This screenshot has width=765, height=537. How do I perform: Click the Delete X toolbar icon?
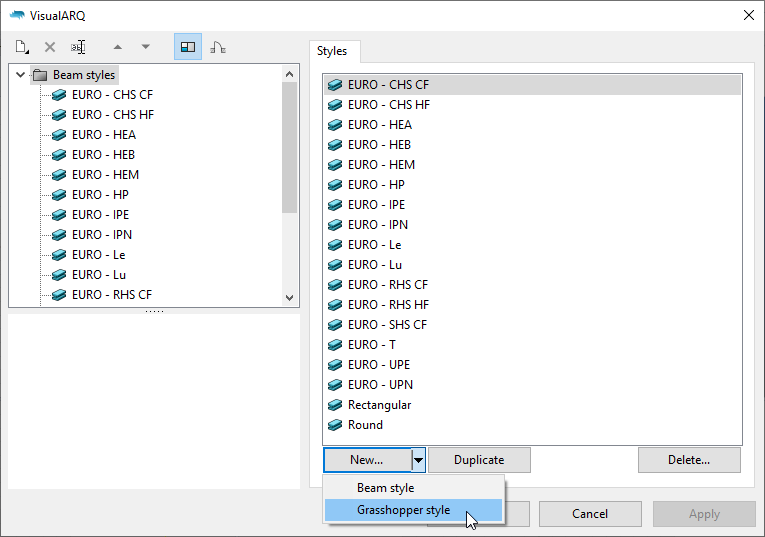click(50, 47)
